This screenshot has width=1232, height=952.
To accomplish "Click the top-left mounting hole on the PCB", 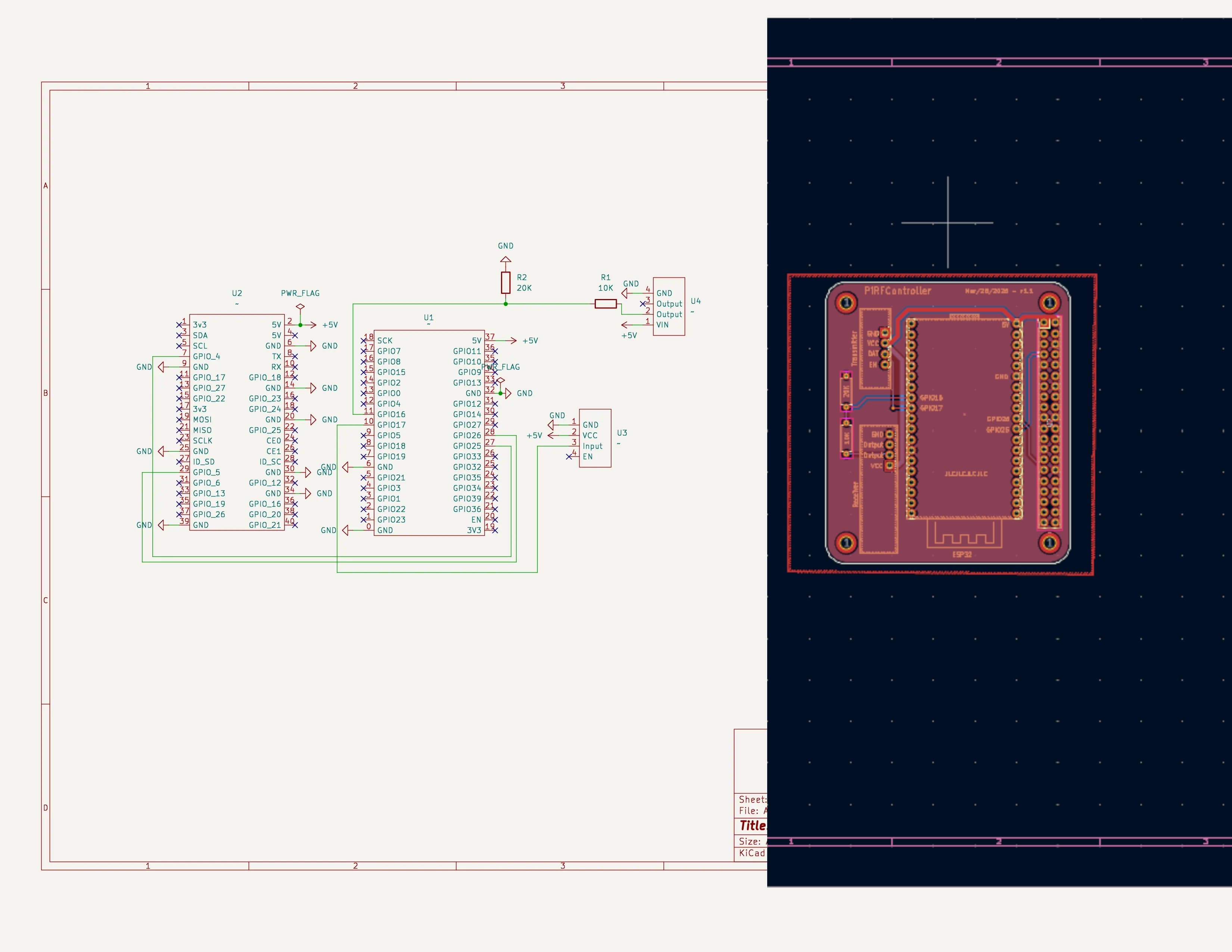I will (846, 303).
